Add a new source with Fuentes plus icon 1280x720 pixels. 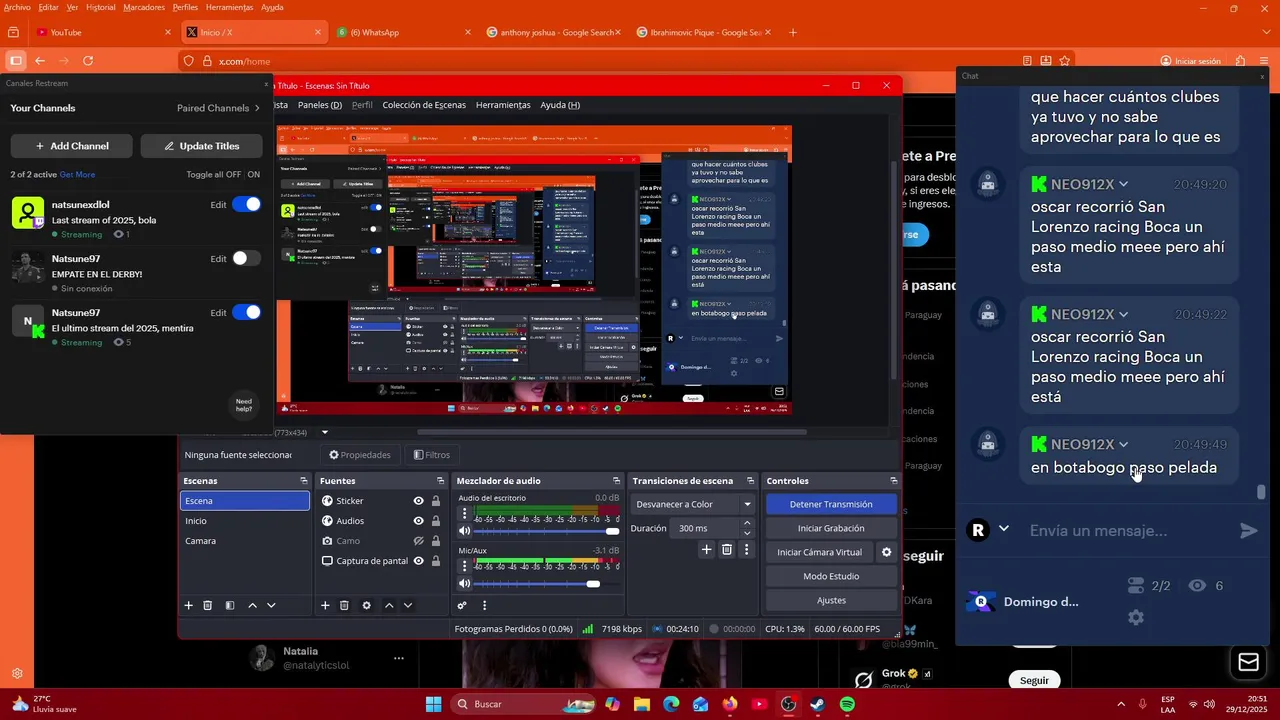tap(325, 605)
